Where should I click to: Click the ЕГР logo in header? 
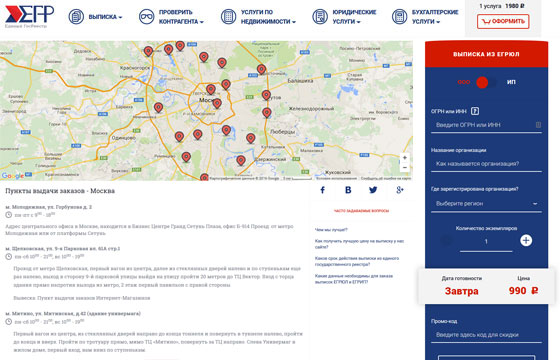click(29, 16)
